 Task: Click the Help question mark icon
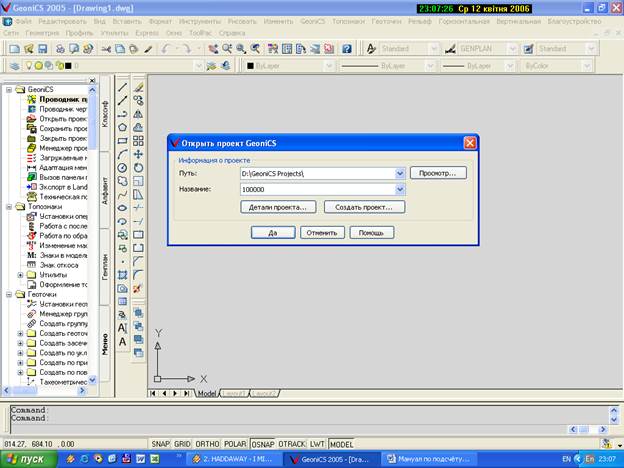pos(347,49)
